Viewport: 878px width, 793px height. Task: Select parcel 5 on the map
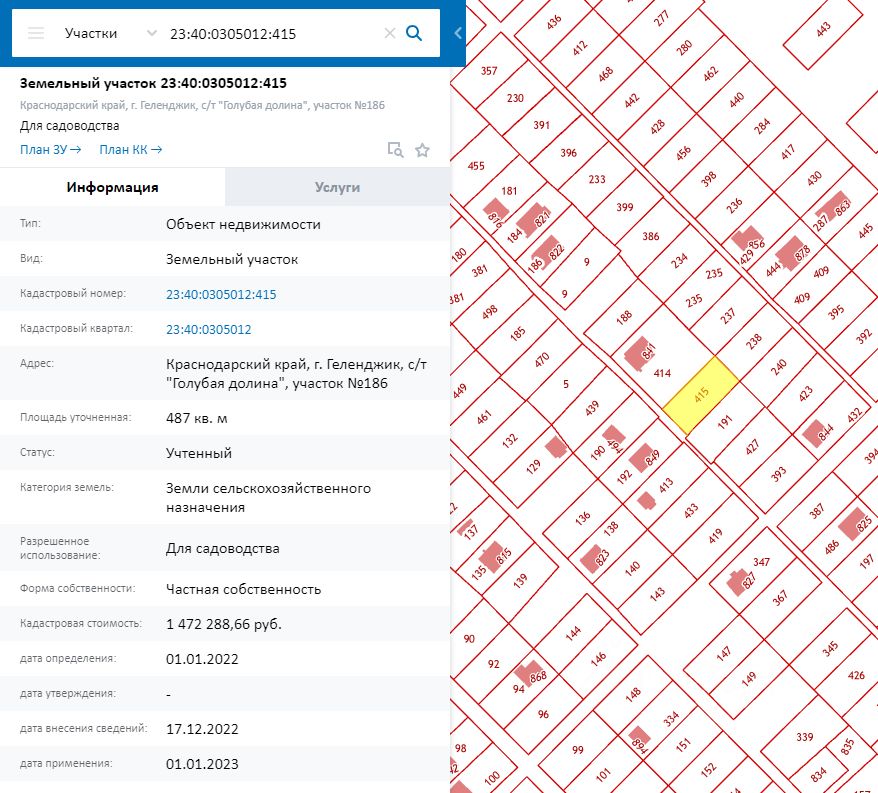[x=566, y=384]
